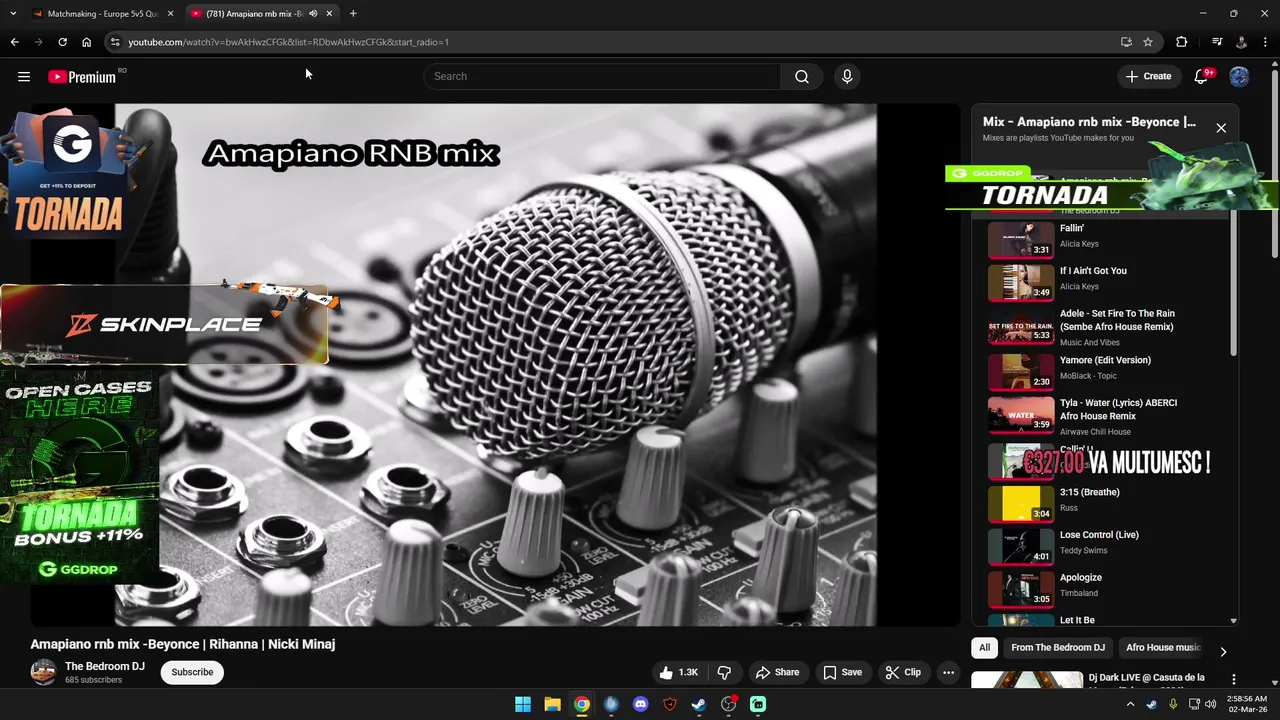This screenshot has width=1280, height=720.
Task: Clip the video
Action: pos(903,672)
